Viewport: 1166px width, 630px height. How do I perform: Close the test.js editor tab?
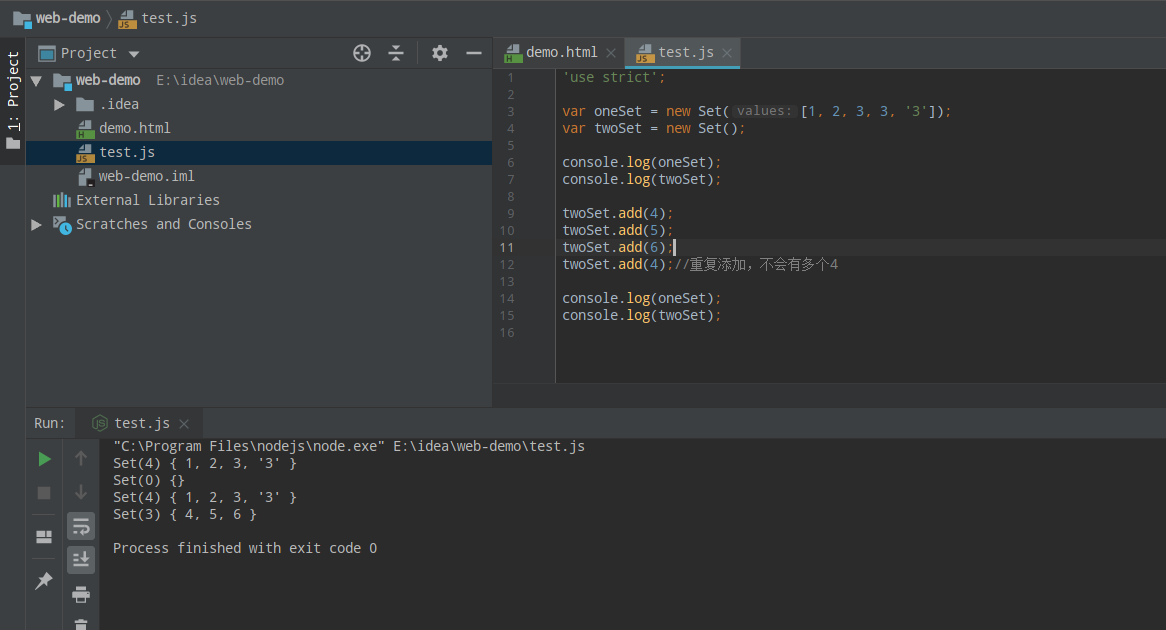(x=727, y=53)
